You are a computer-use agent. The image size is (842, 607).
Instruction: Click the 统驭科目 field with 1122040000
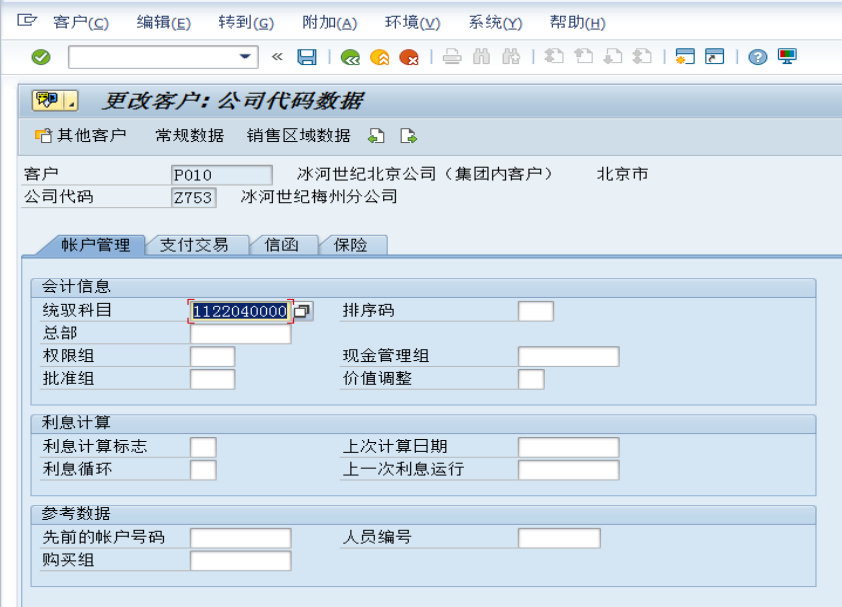240,311
